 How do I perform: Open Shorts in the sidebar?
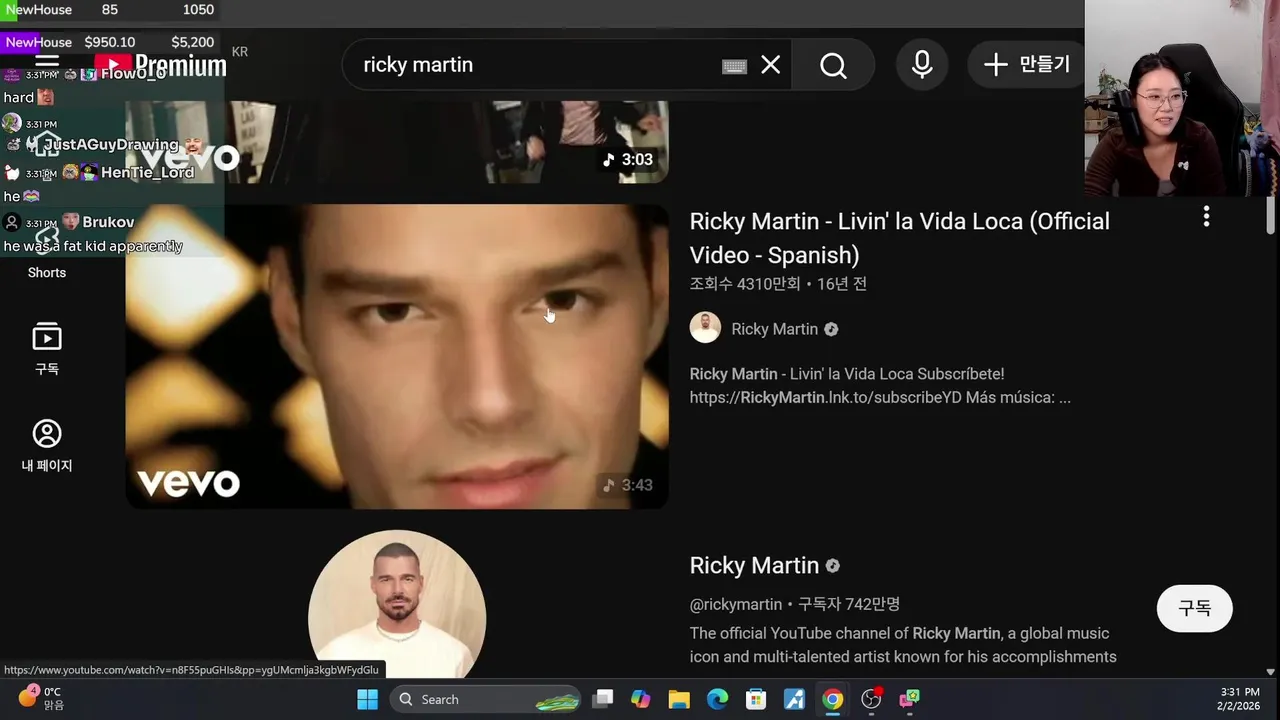(x=47, y=258)
